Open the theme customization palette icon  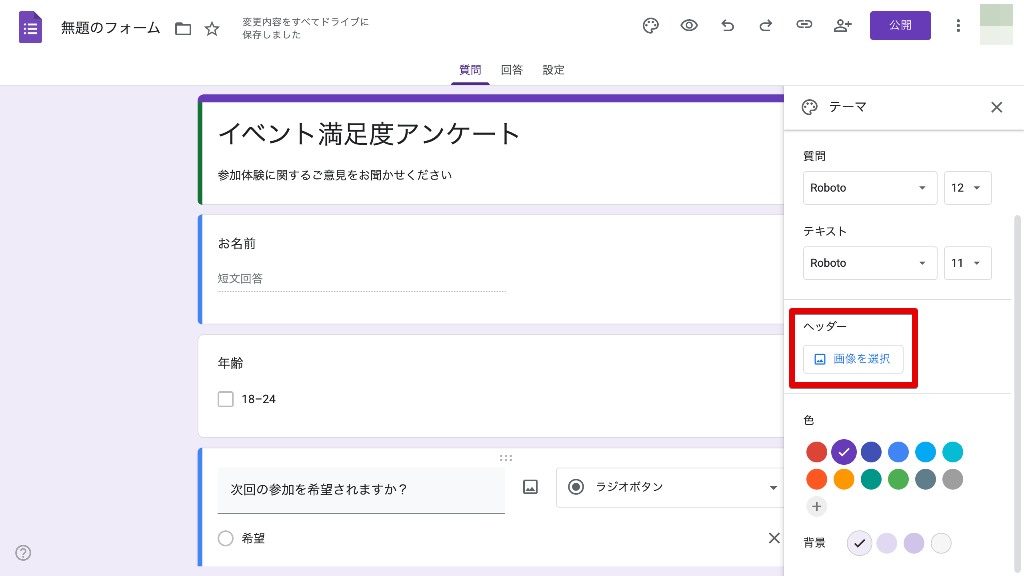pos(651,26)
